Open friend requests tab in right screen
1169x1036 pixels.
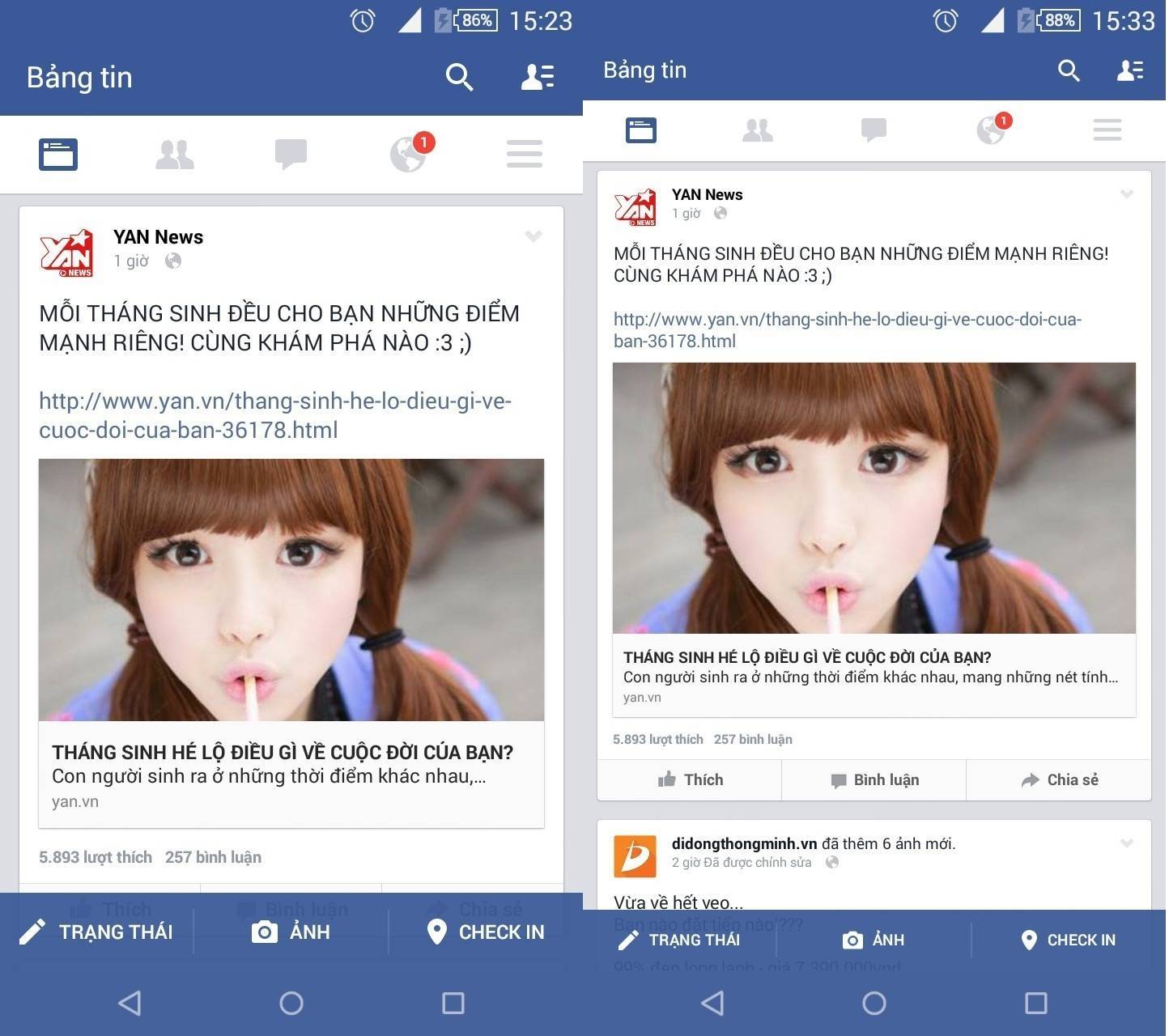pyautogui.click(x=758, y=129)
